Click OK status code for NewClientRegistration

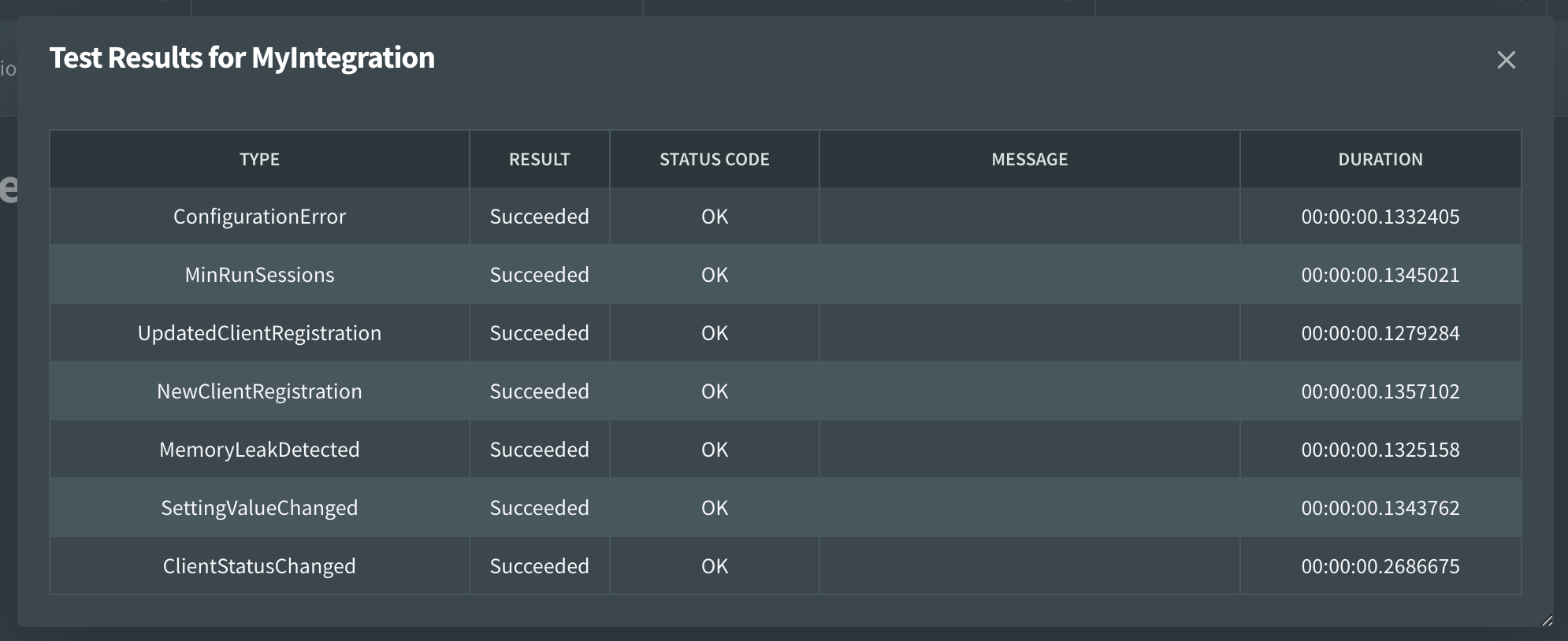[714, 391]
